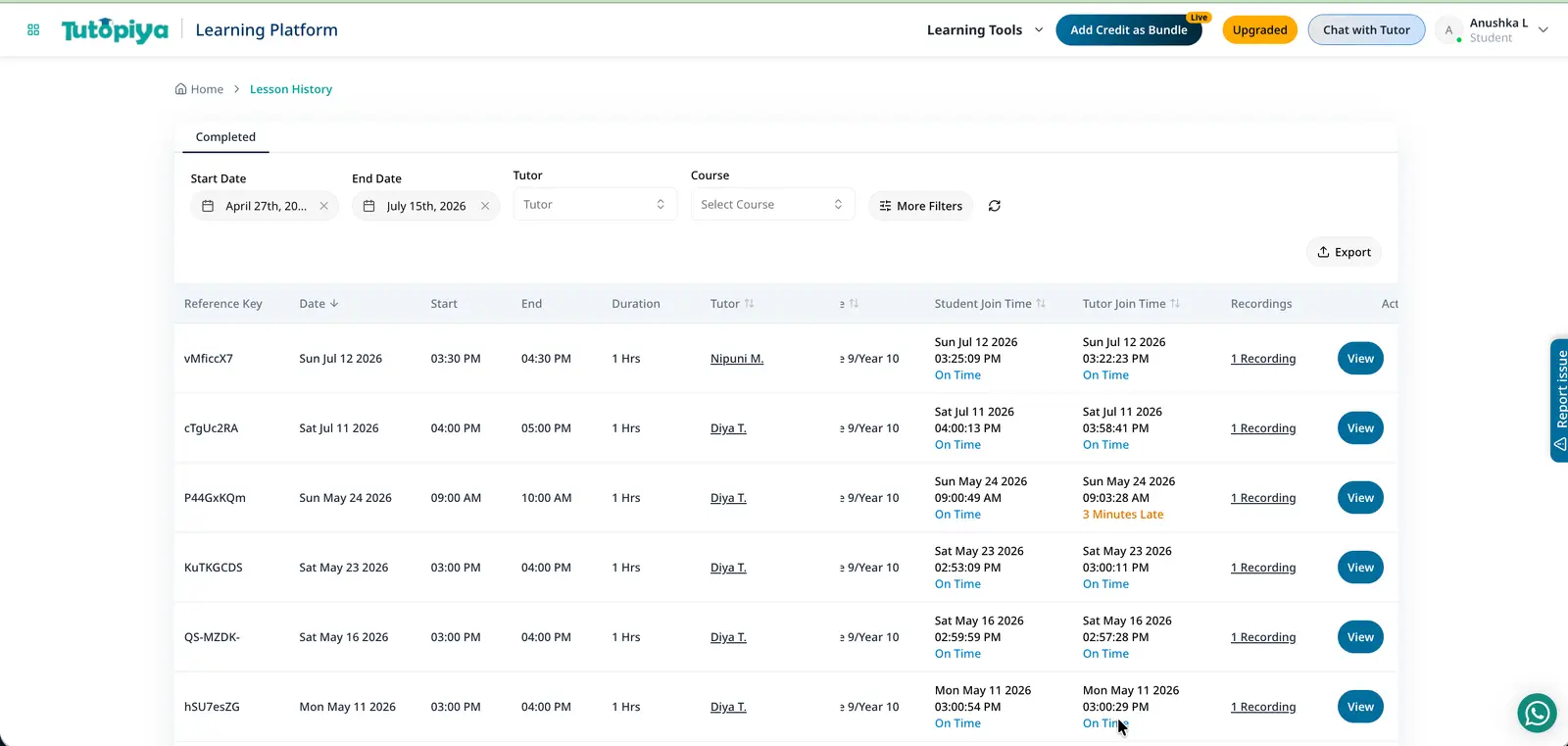Click reference key P44GxKQm

click(x=215, y=498)
